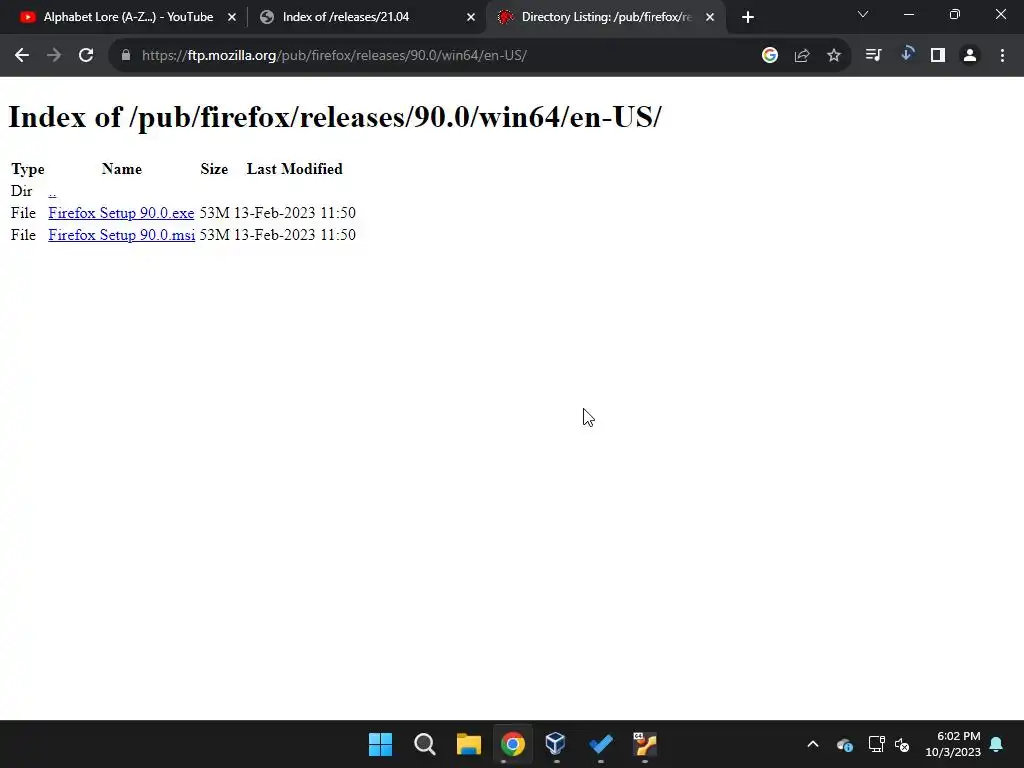Toggle the side panel icon
The height and width of the screenshot is (768, 1024).
point(938,56)
